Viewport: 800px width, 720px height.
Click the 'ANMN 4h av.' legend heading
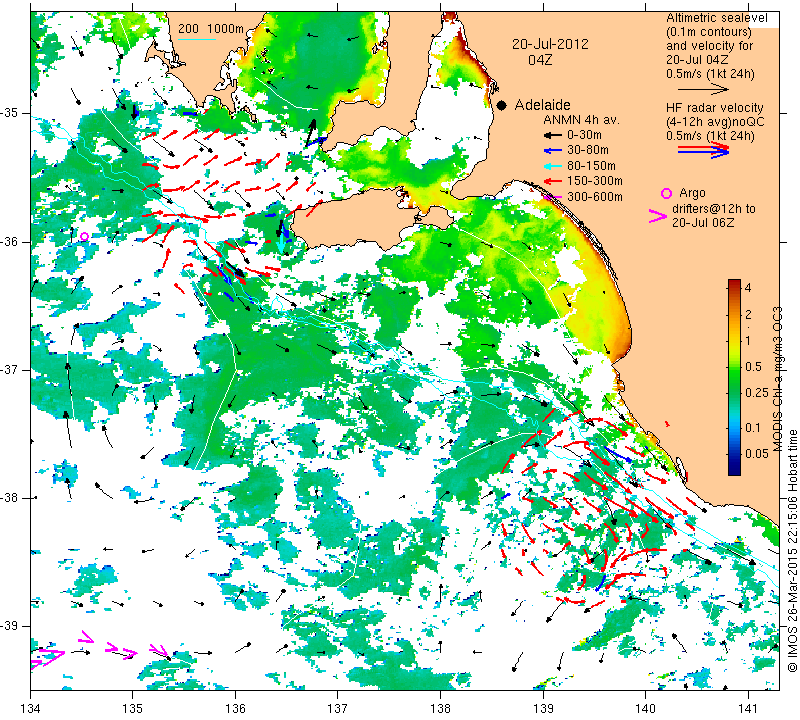(x=581, y=120)
